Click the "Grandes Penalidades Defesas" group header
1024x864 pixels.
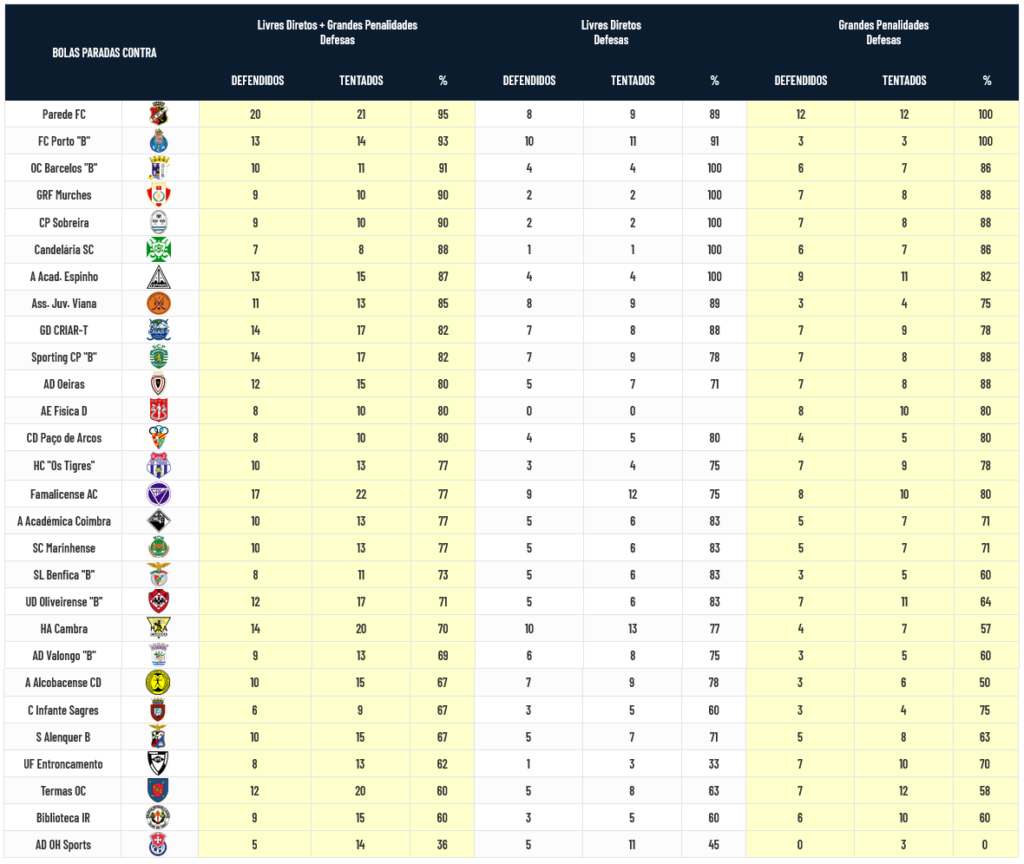[883, 33]
